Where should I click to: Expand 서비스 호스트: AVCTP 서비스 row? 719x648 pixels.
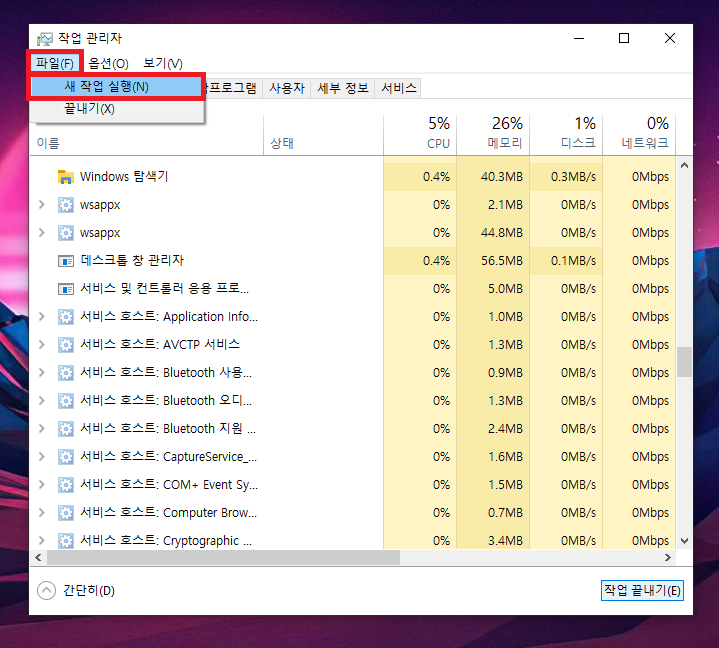[x=42, y=344]
